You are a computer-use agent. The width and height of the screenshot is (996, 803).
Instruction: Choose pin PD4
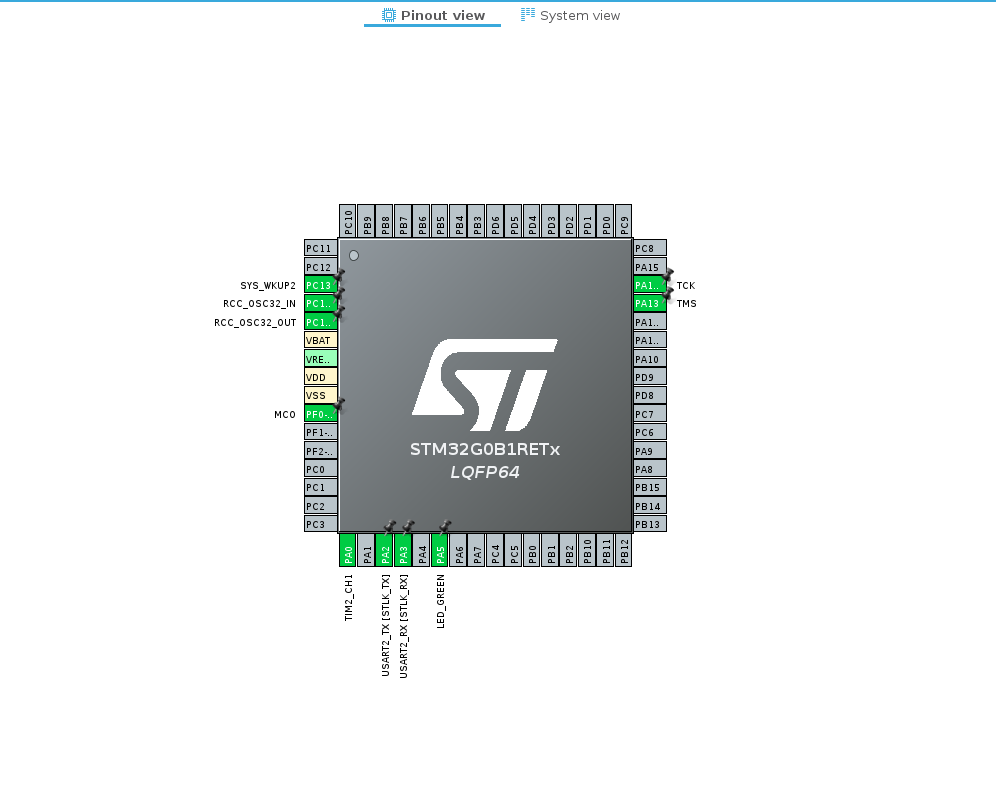coord(532,221)
